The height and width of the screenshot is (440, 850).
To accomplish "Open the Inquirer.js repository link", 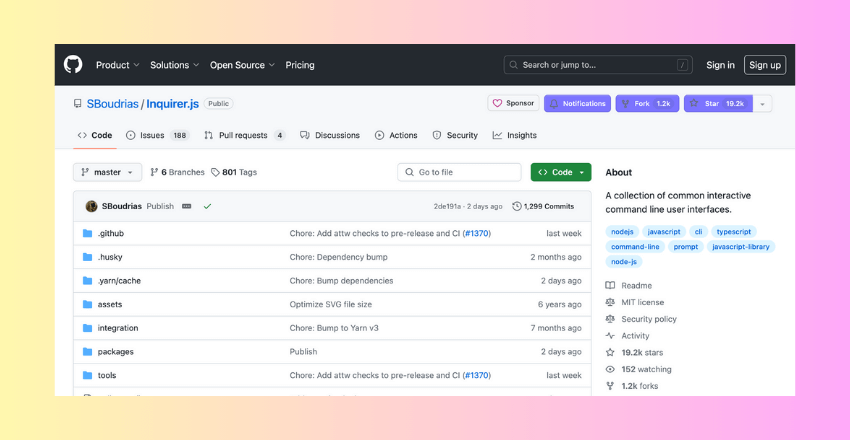I will (x=172, y=103).
